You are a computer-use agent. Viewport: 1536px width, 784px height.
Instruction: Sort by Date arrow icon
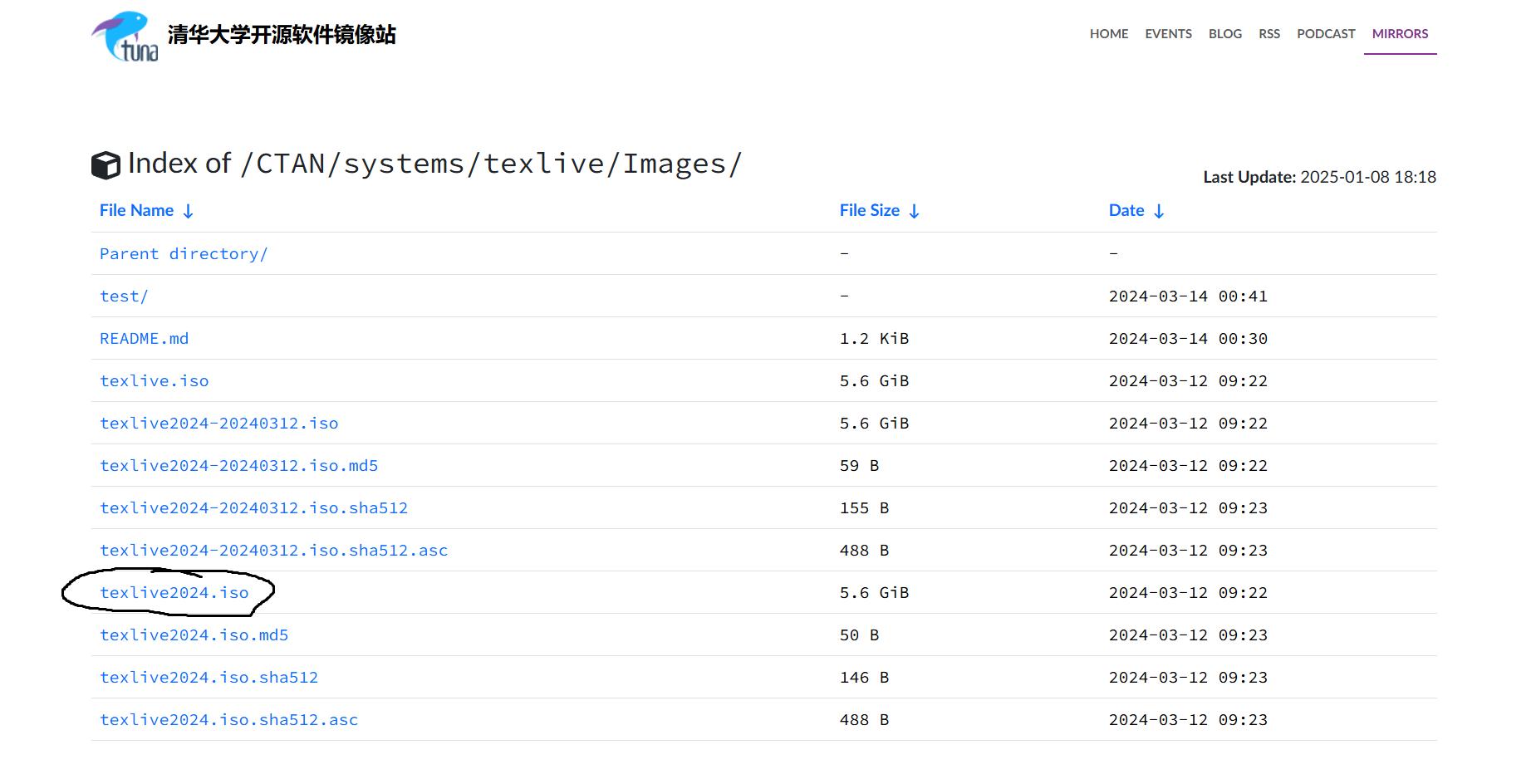1159,211
